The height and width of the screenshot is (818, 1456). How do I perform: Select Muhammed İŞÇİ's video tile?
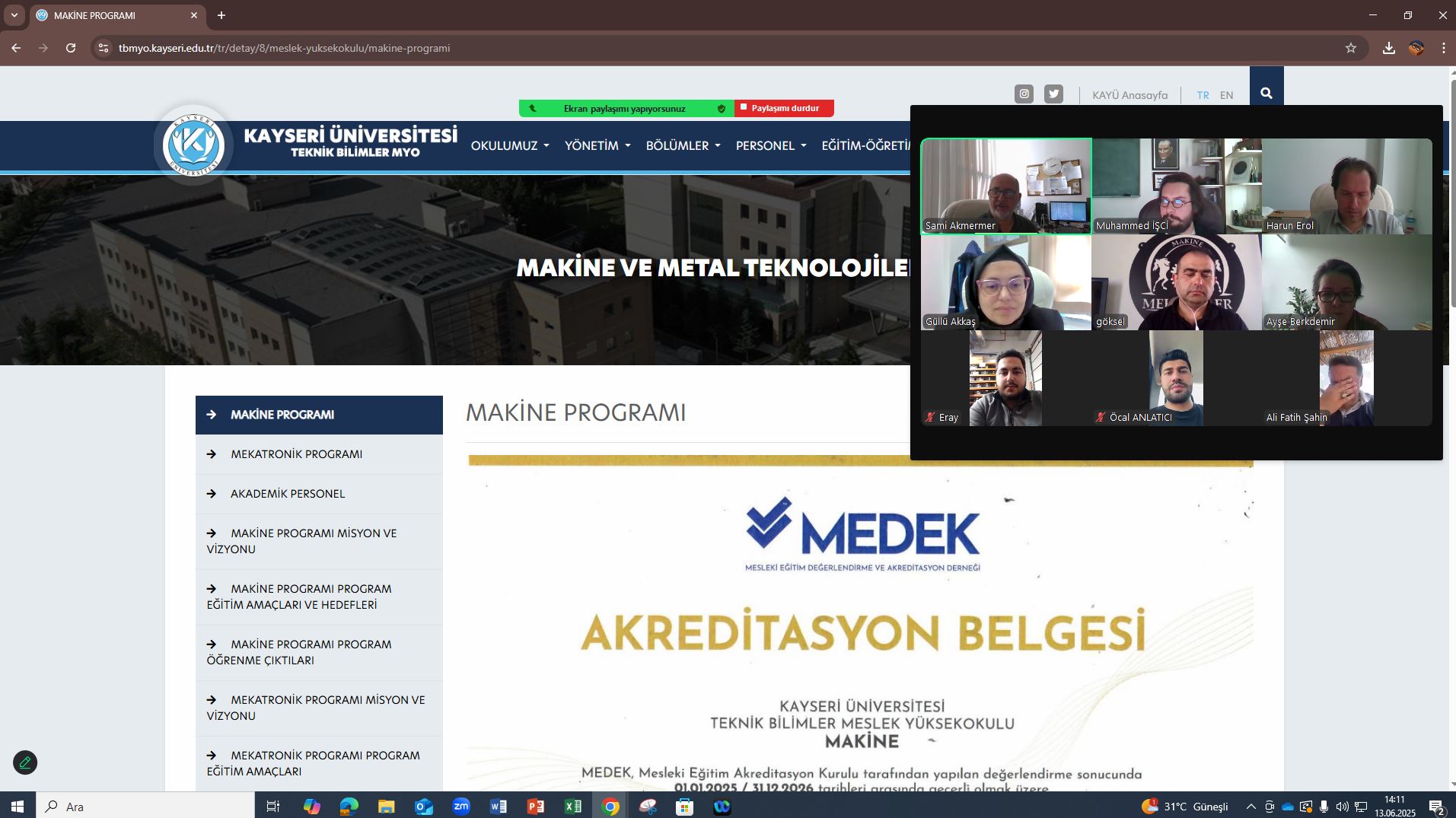click(x=1177, y=186)
